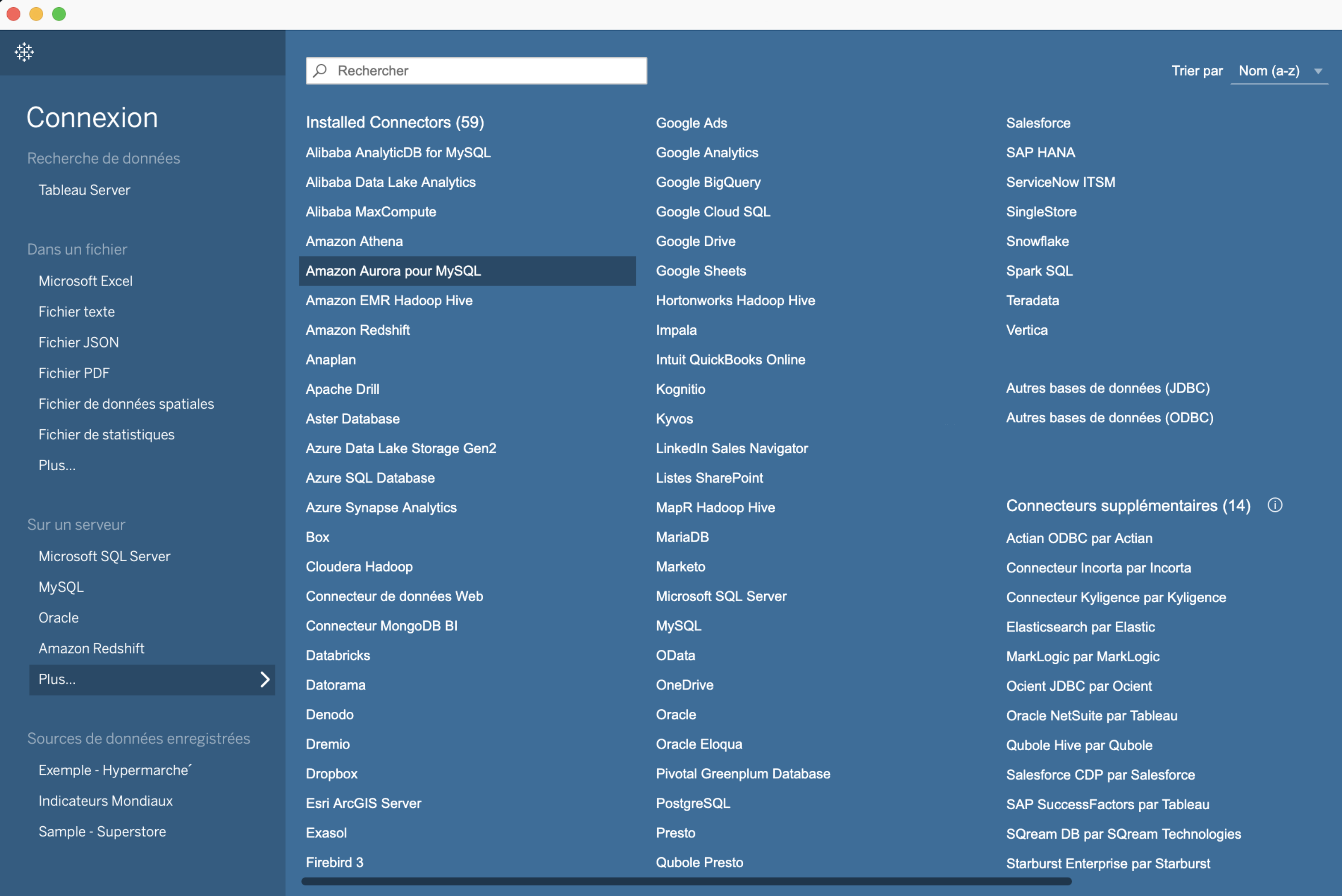Viewport: 1342px width, 896px height.
Task: Click the horizontal scrollbar at bottom
Action: pos(686,881)
